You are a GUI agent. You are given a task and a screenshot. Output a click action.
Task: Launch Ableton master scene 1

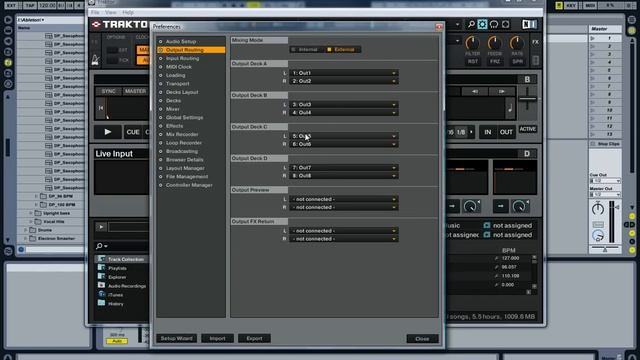point(593,38)
